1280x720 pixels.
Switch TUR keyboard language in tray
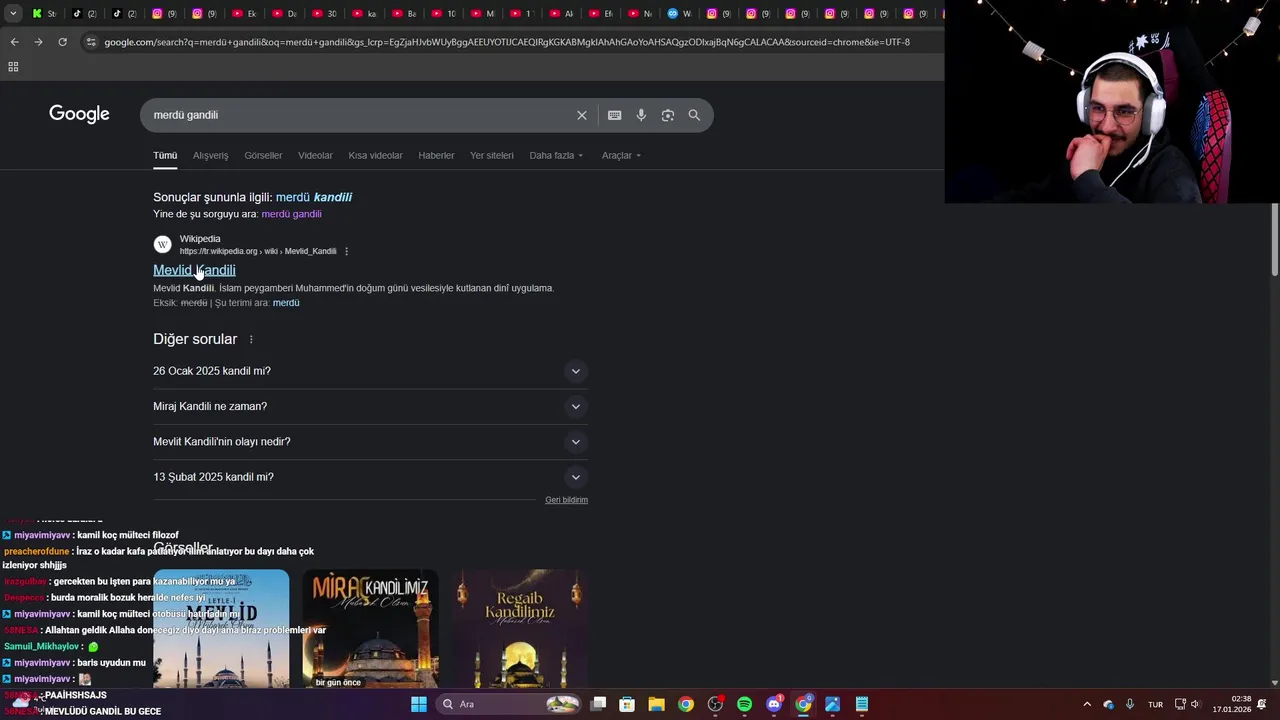click(1155, 704)
